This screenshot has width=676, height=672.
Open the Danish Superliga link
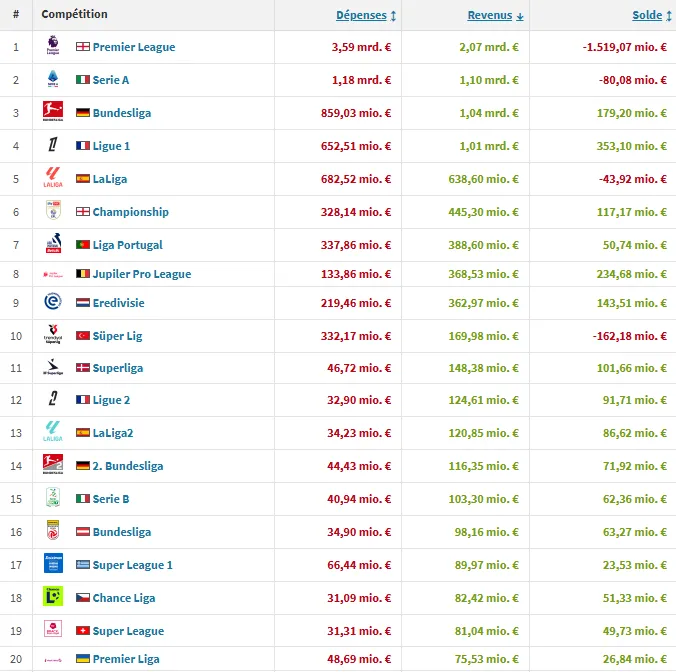click(x=117, y=368)
